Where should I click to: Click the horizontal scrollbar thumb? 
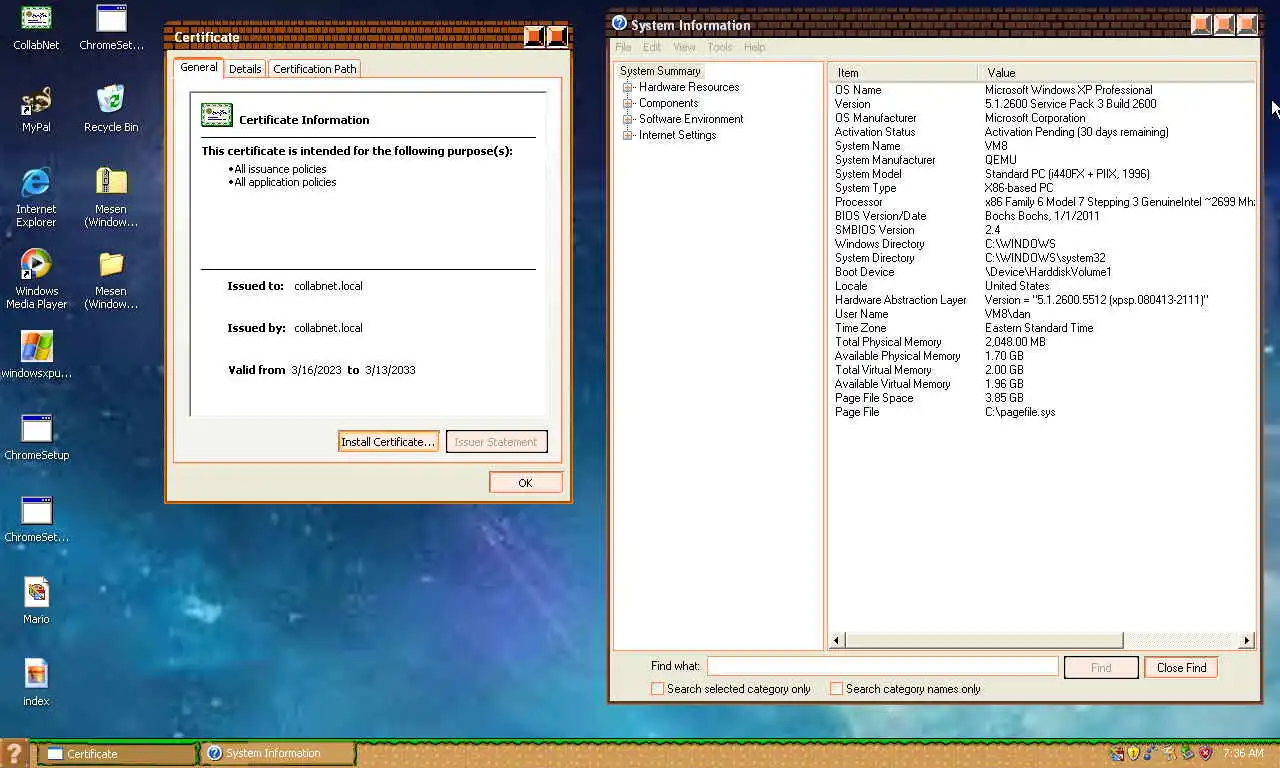[x=984, y=640]
